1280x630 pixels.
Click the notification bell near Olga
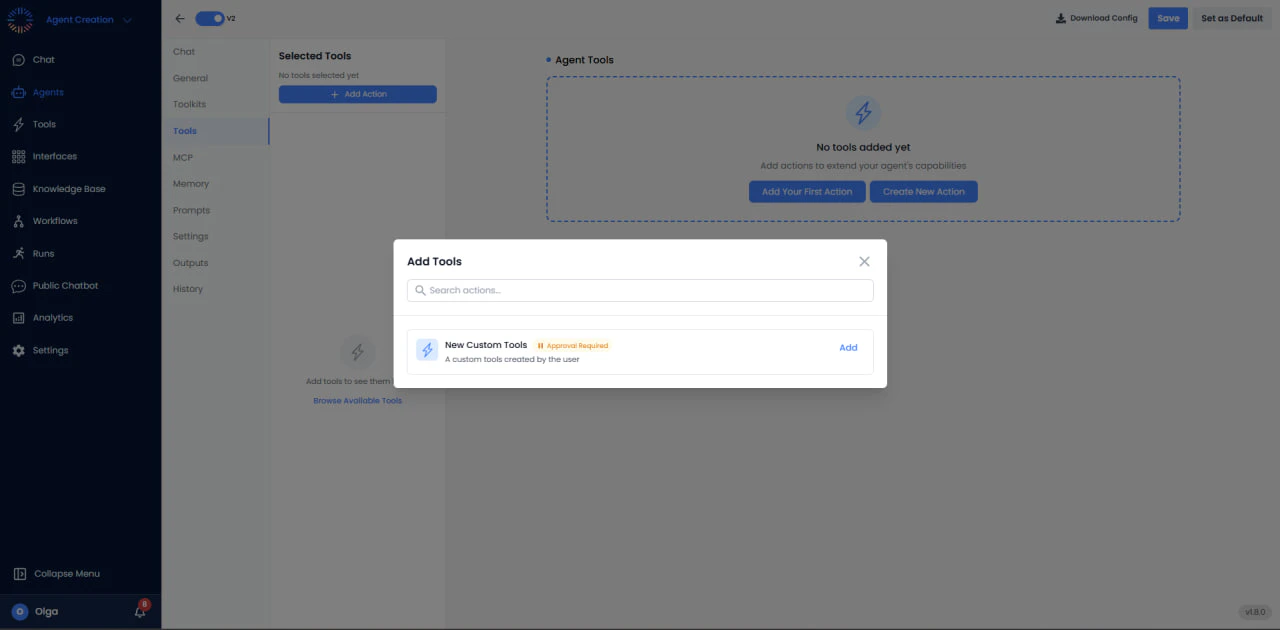pyautogui.click(x=140, y=611)
